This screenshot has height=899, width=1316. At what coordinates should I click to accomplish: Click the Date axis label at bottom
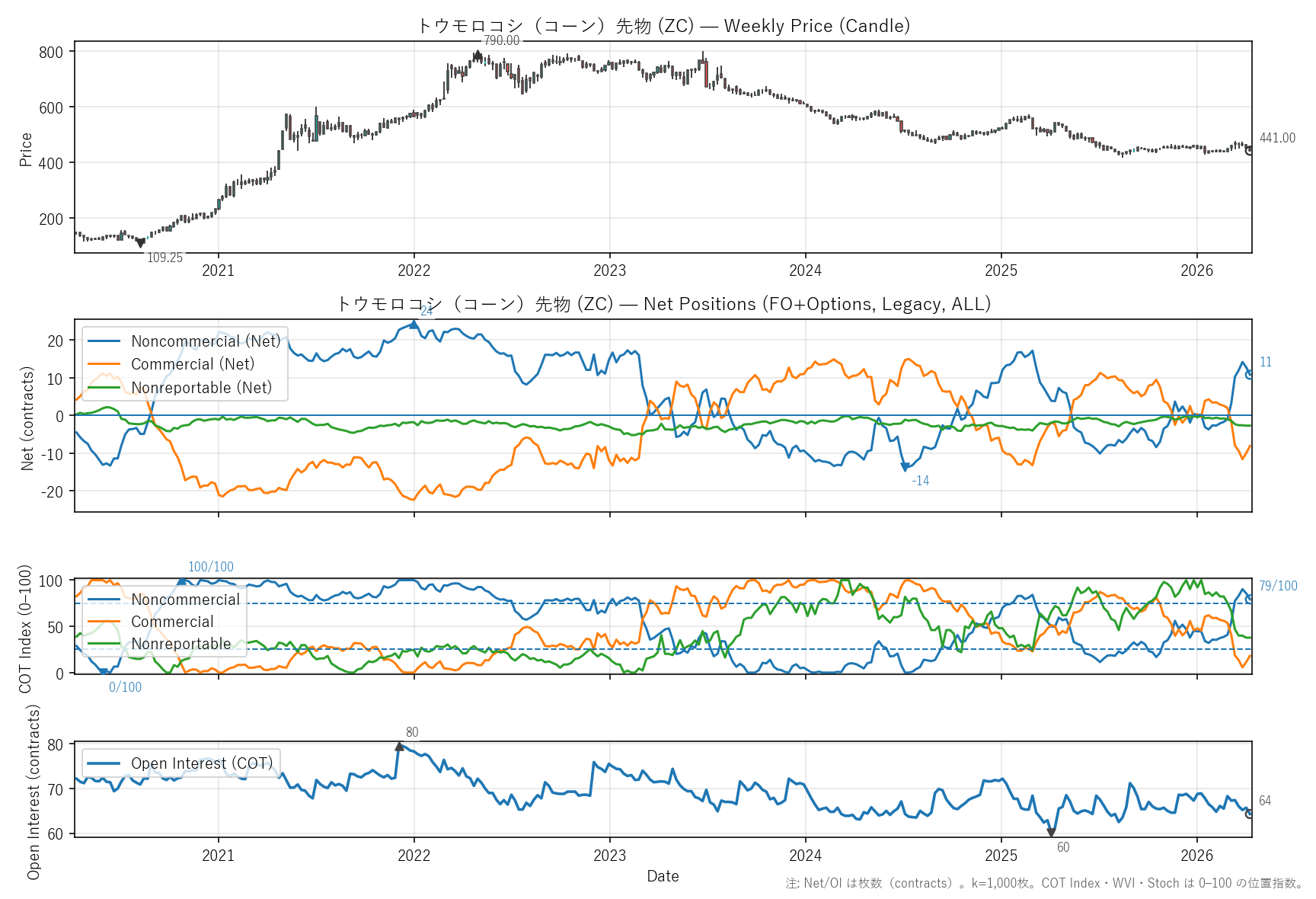tap(663, 876)
